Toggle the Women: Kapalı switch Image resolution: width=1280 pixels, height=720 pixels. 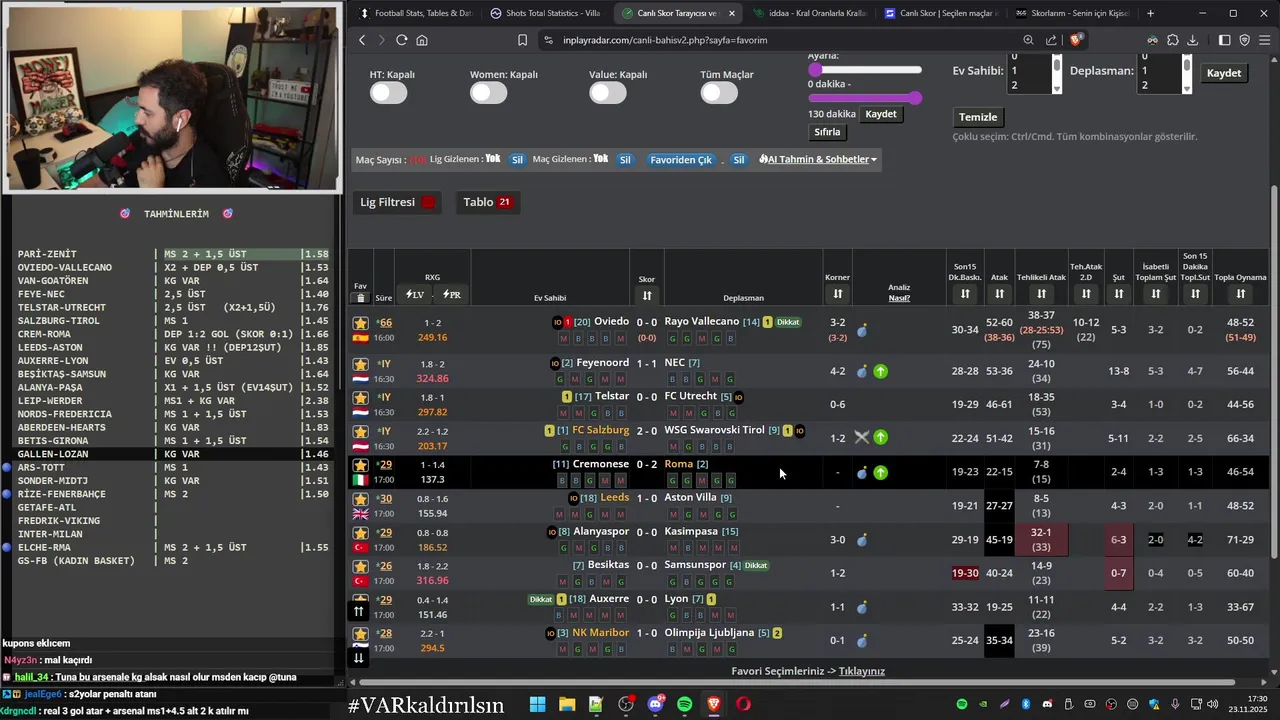coord(488,93)
